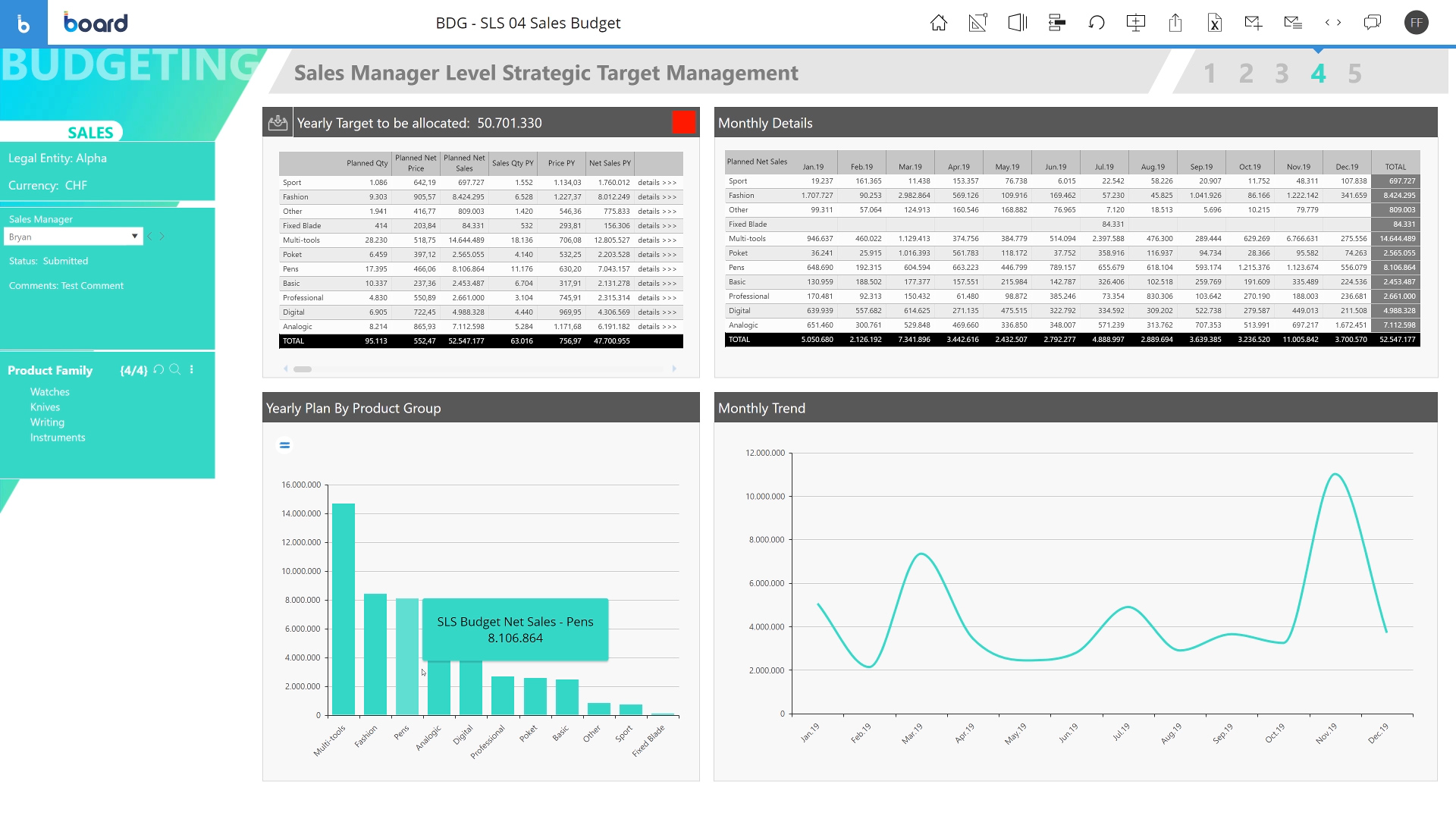The image size is (1456, 819).
Task: Click the left arrow in the top toolbar
Action: [x=1327, y=23]
